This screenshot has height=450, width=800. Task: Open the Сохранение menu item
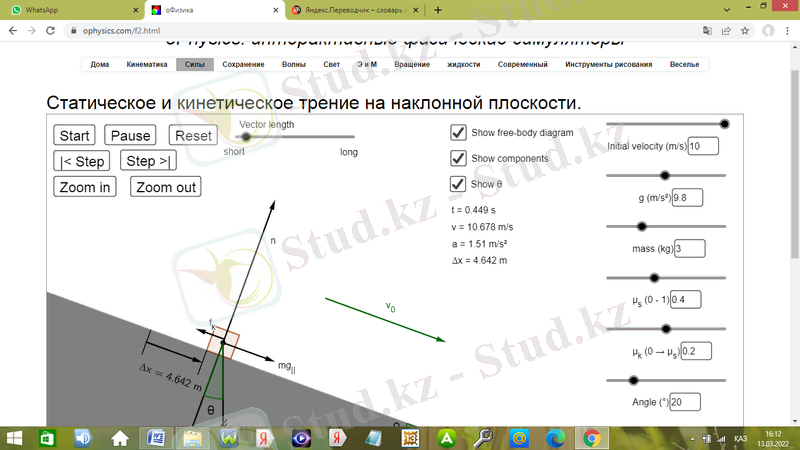point(243,64)
